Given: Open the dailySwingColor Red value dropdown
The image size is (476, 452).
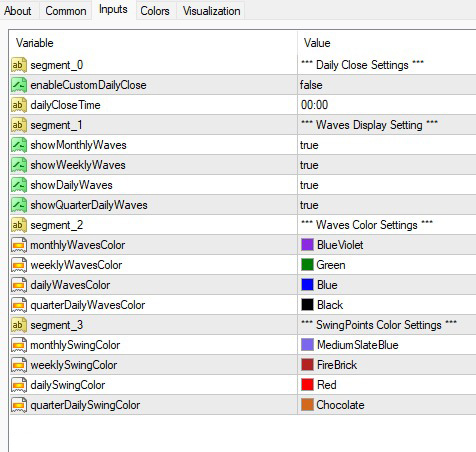Looking at the screenshot, I should [x=387, y=385].
